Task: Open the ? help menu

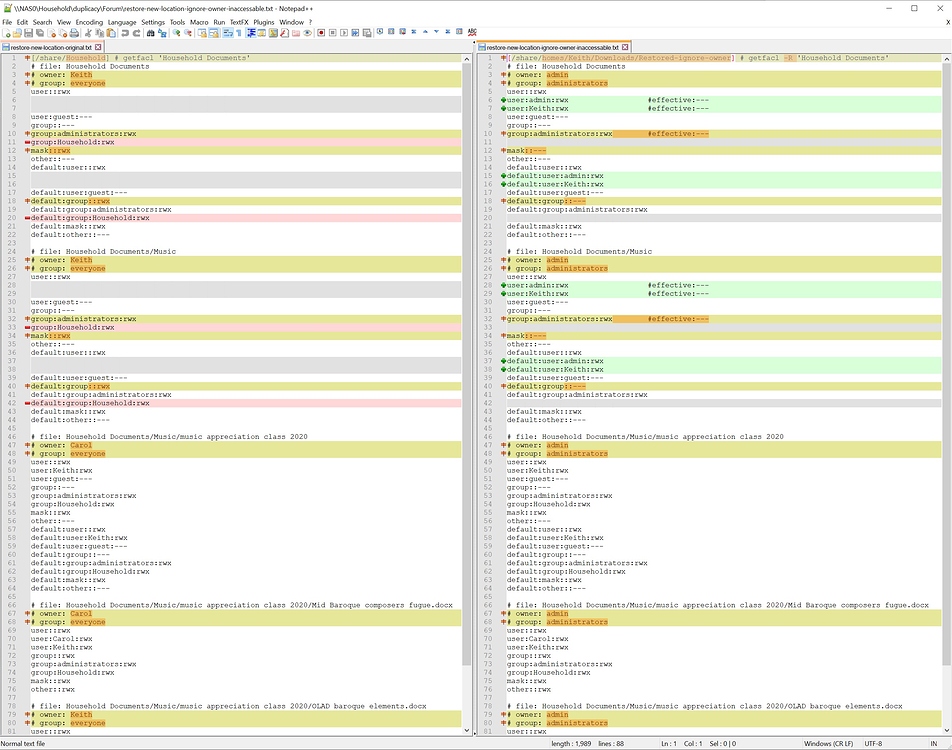Action: coord(310,22)
